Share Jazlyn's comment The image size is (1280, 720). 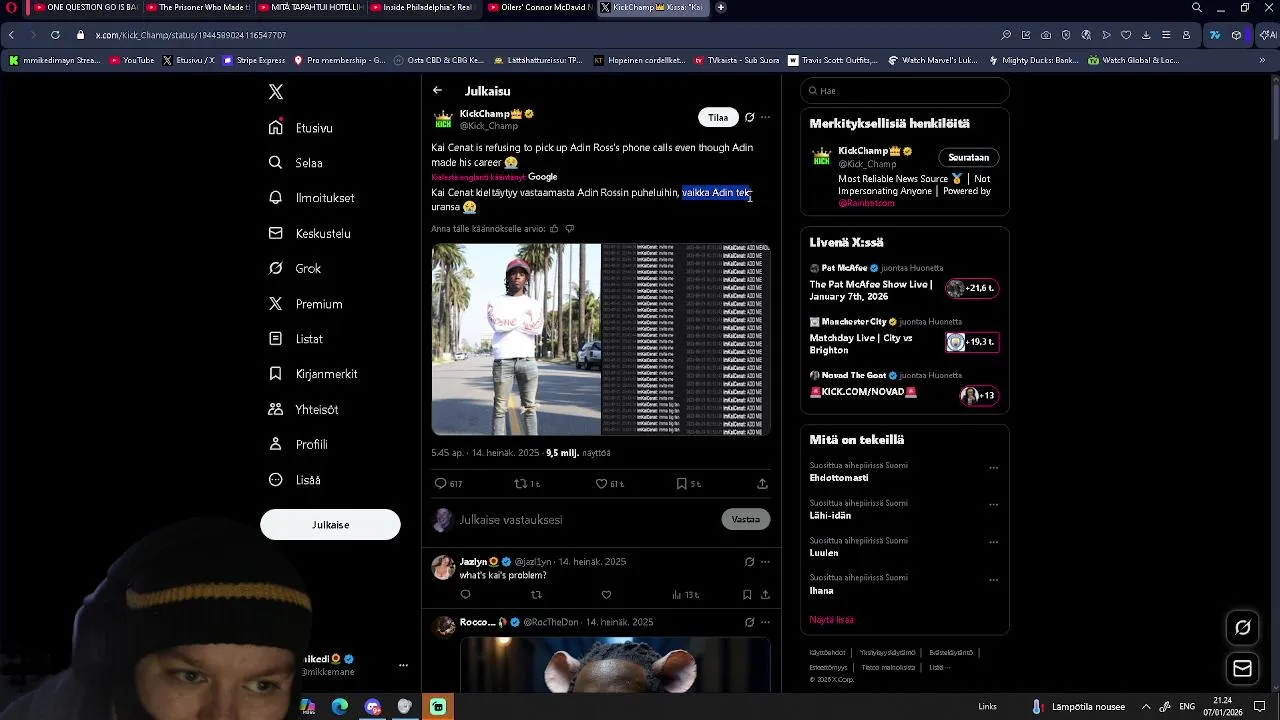tap(765, 595)
